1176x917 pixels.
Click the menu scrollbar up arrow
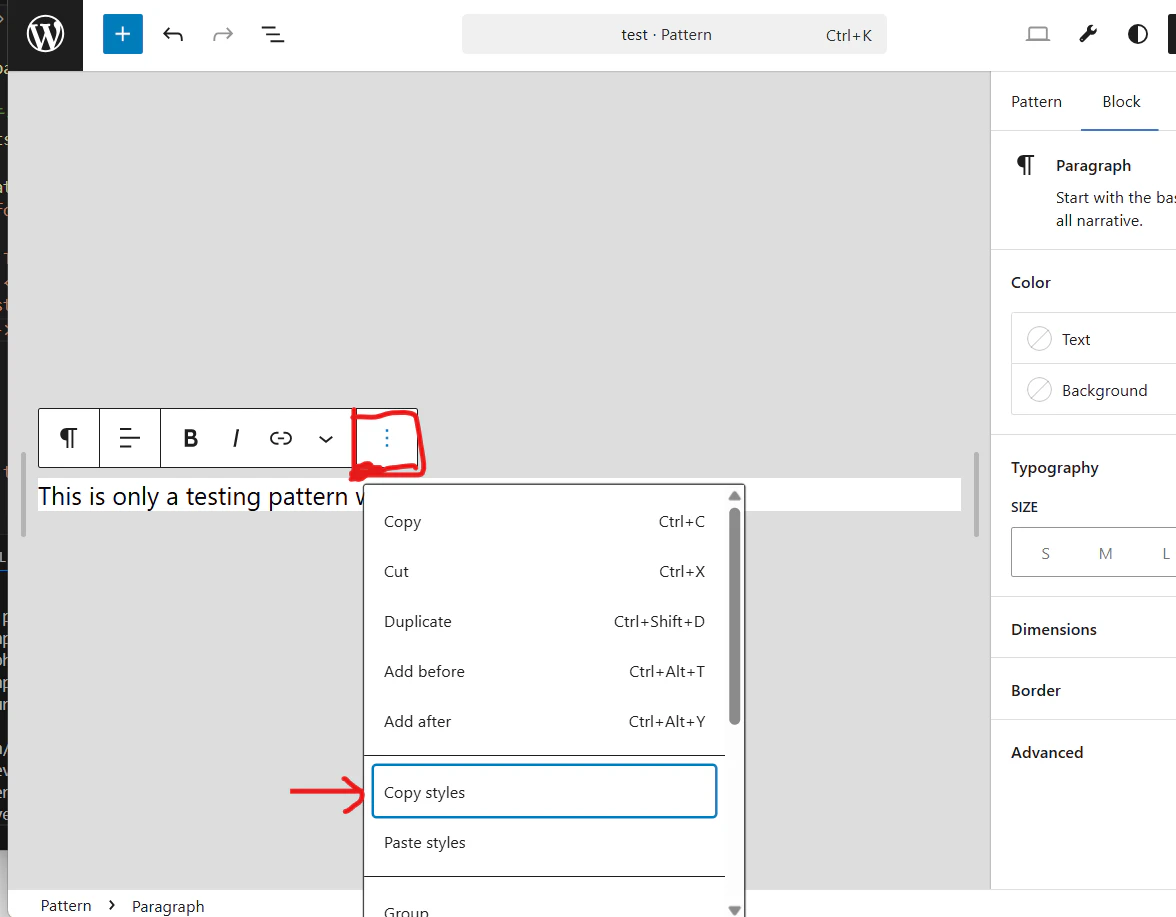click(x=734, y=496)
